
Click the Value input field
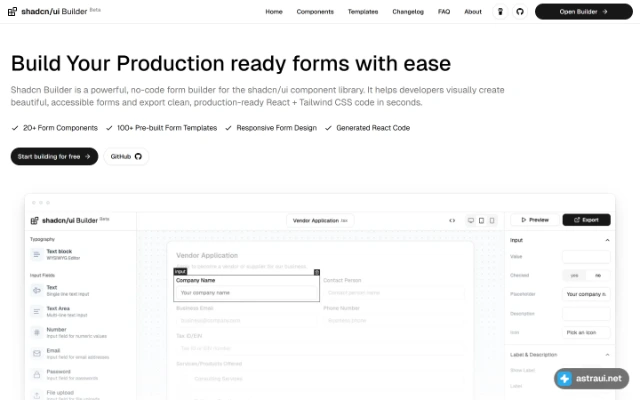[x=586, y=257]
